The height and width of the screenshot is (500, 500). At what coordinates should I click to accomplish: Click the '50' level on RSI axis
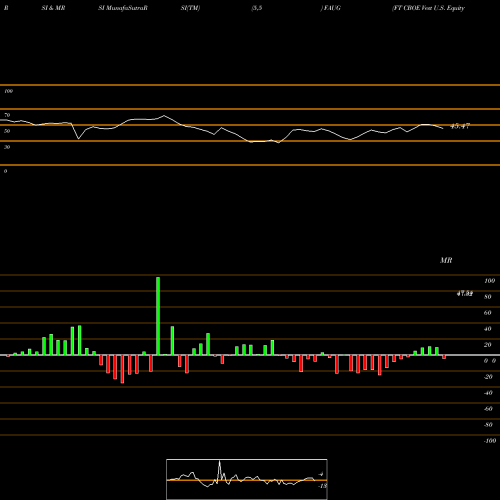[7, 131]
